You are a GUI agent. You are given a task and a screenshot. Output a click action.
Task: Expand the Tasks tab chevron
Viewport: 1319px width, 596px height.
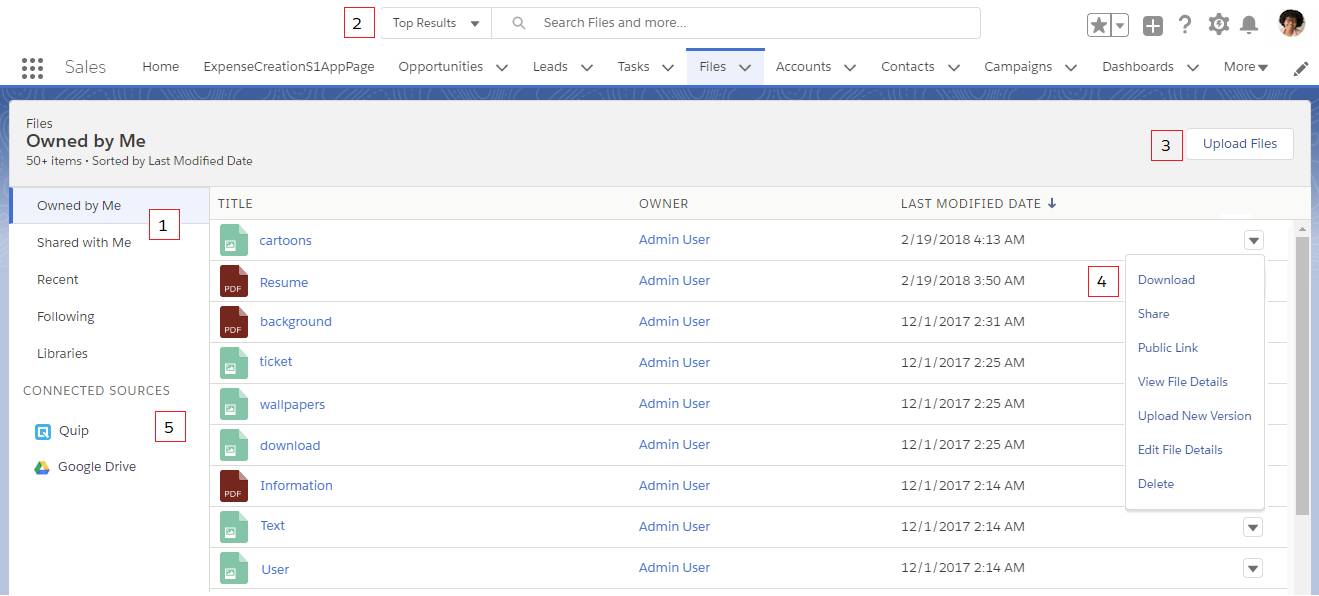[x=667, y=68]
